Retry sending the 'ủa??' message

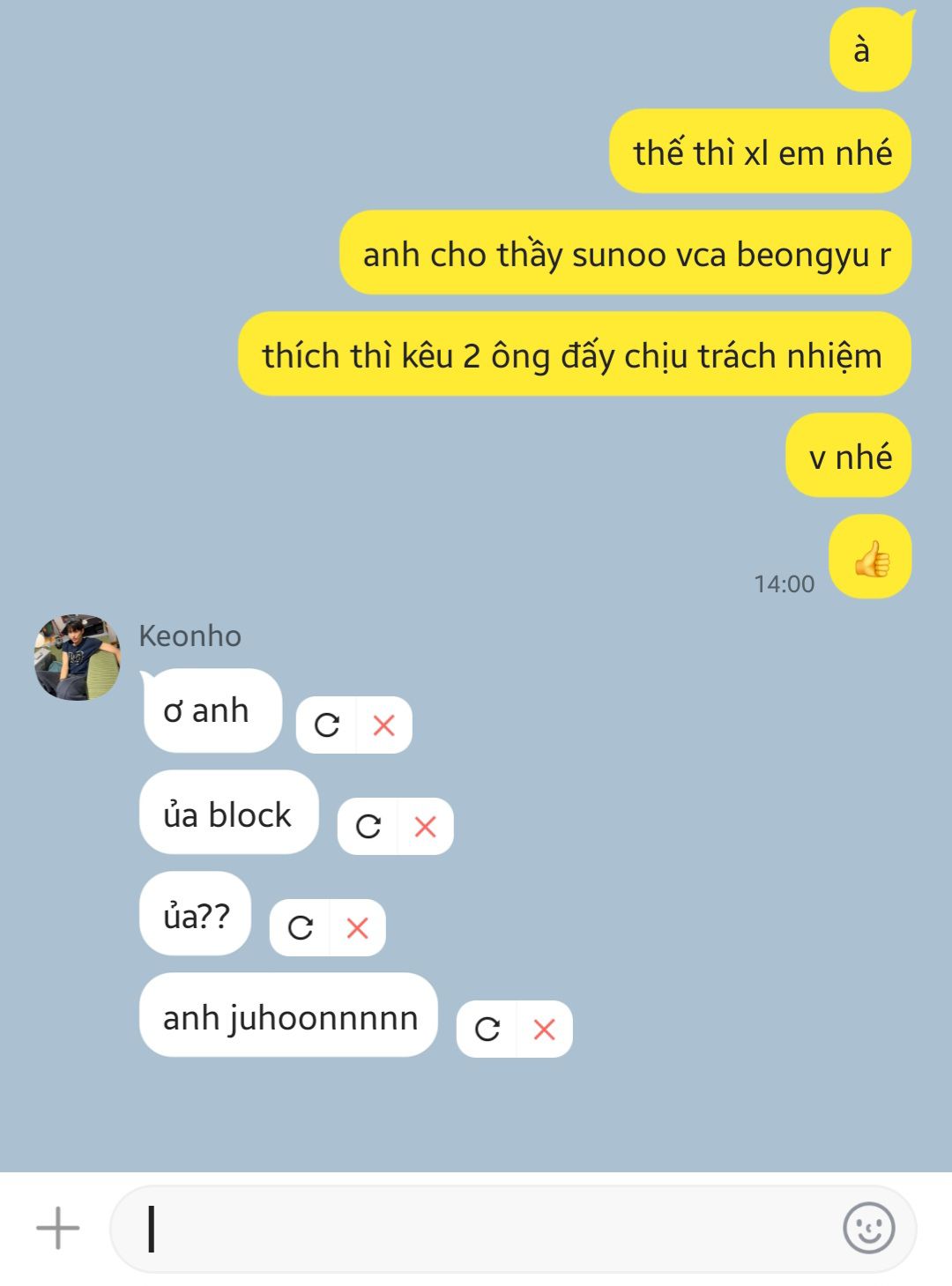point(300,928)
